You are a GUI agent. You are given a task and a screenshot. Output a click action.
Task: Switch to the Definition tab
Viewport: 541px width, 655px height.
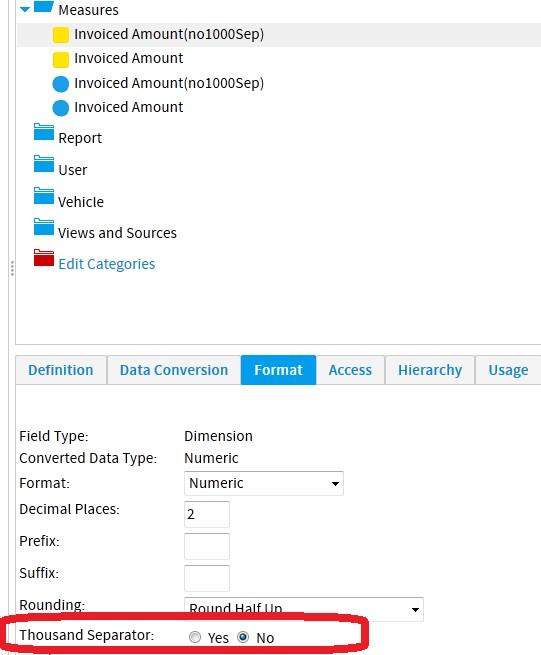(x=61, y=370)
